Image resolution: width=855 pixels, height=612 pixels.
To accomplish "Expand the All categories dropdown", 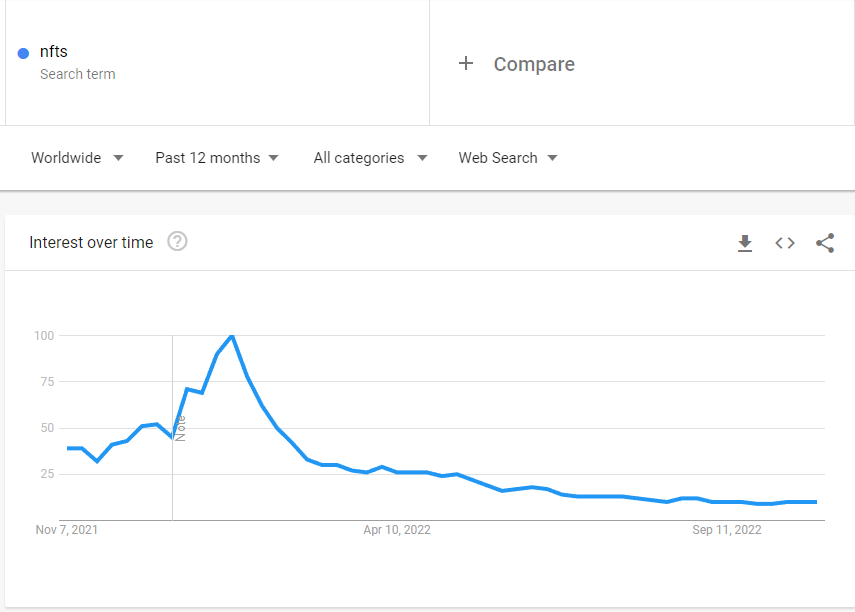I will (x=370, y=158).
